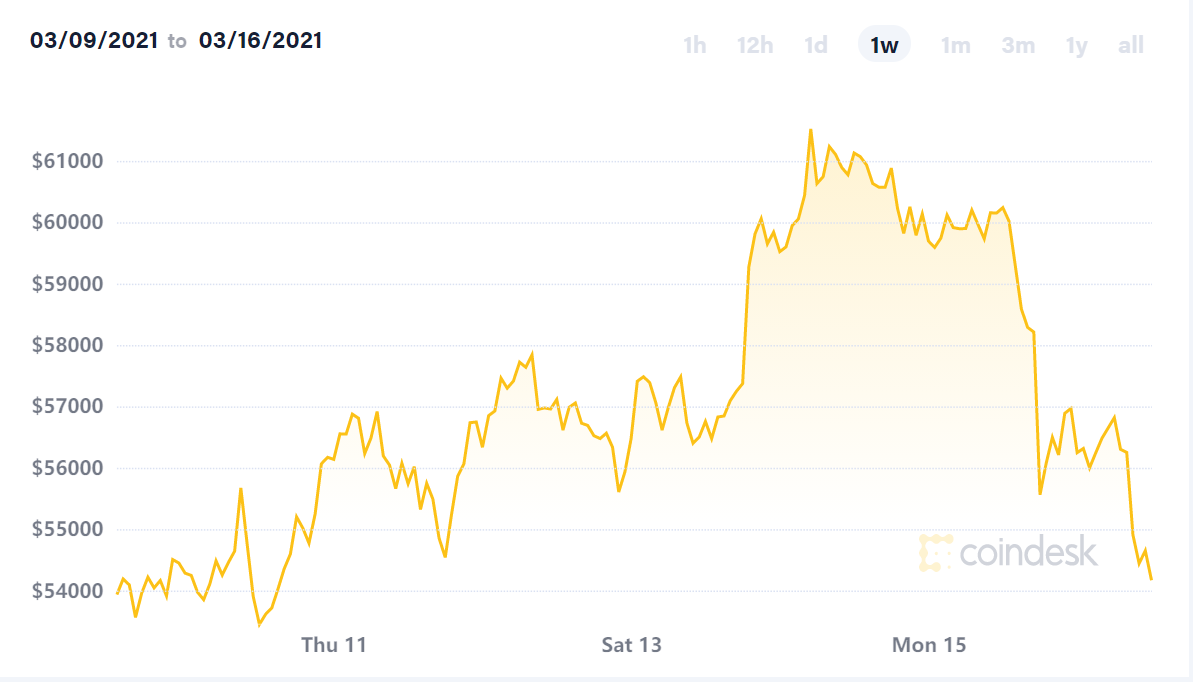Viewport: 1193px width, 682px height.
Task: Select the 1h time range
Action: (x=694, y=45)
